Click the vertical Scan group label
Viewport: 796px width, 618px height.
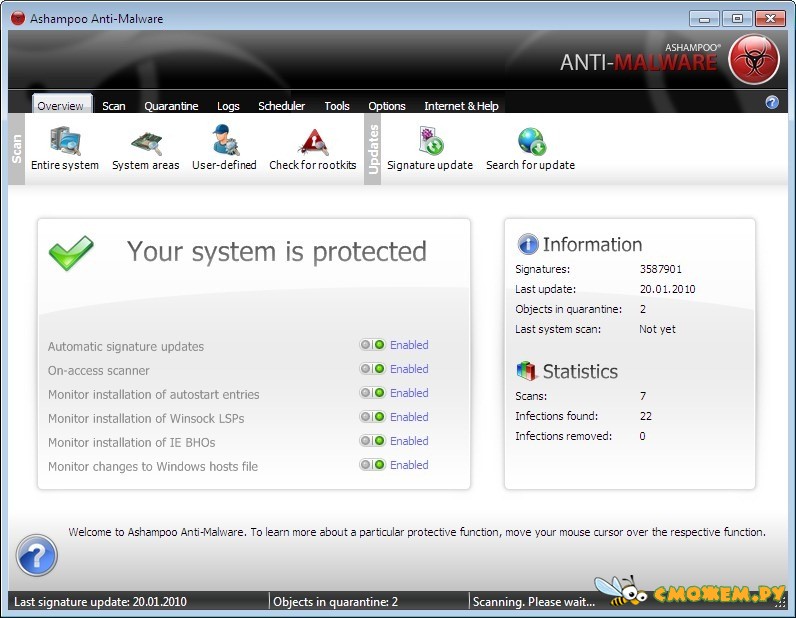16,149
